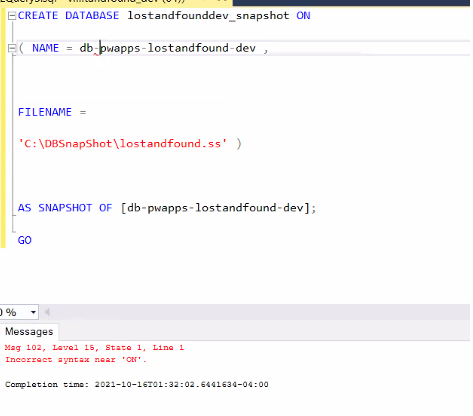The width and height of the screenshot is (473, 416).
Task: Collapse the NAME clause outline block
Action: click(x=12, y=49)
